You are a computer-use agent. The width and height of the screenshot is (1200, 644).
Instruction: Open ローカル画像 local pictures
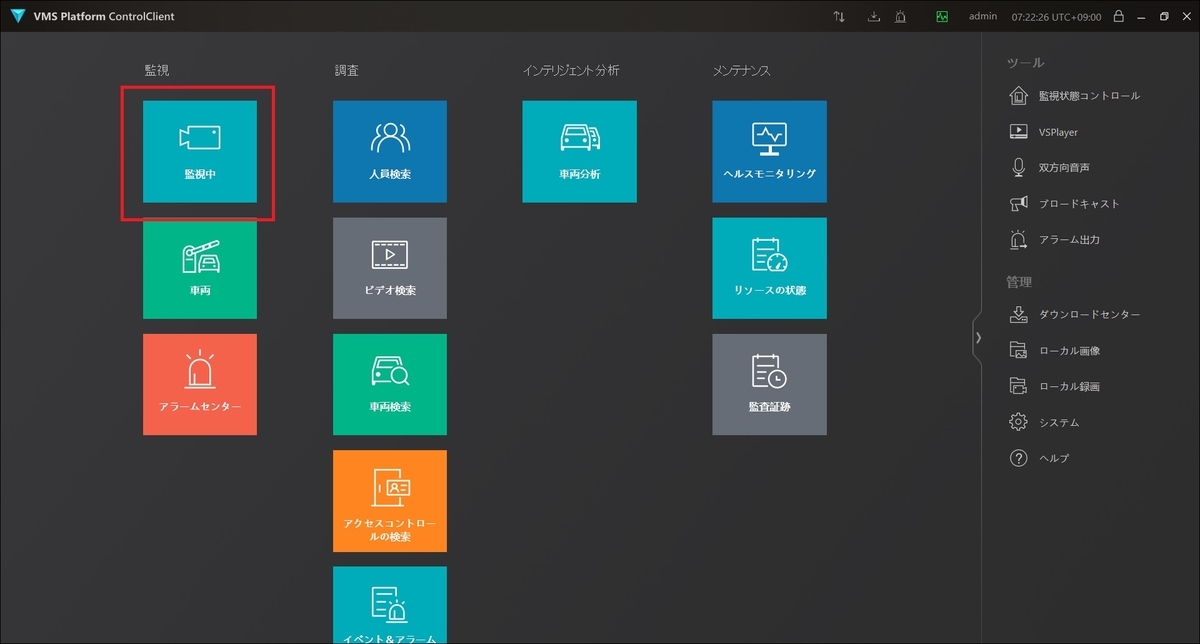pos(1055,350)
